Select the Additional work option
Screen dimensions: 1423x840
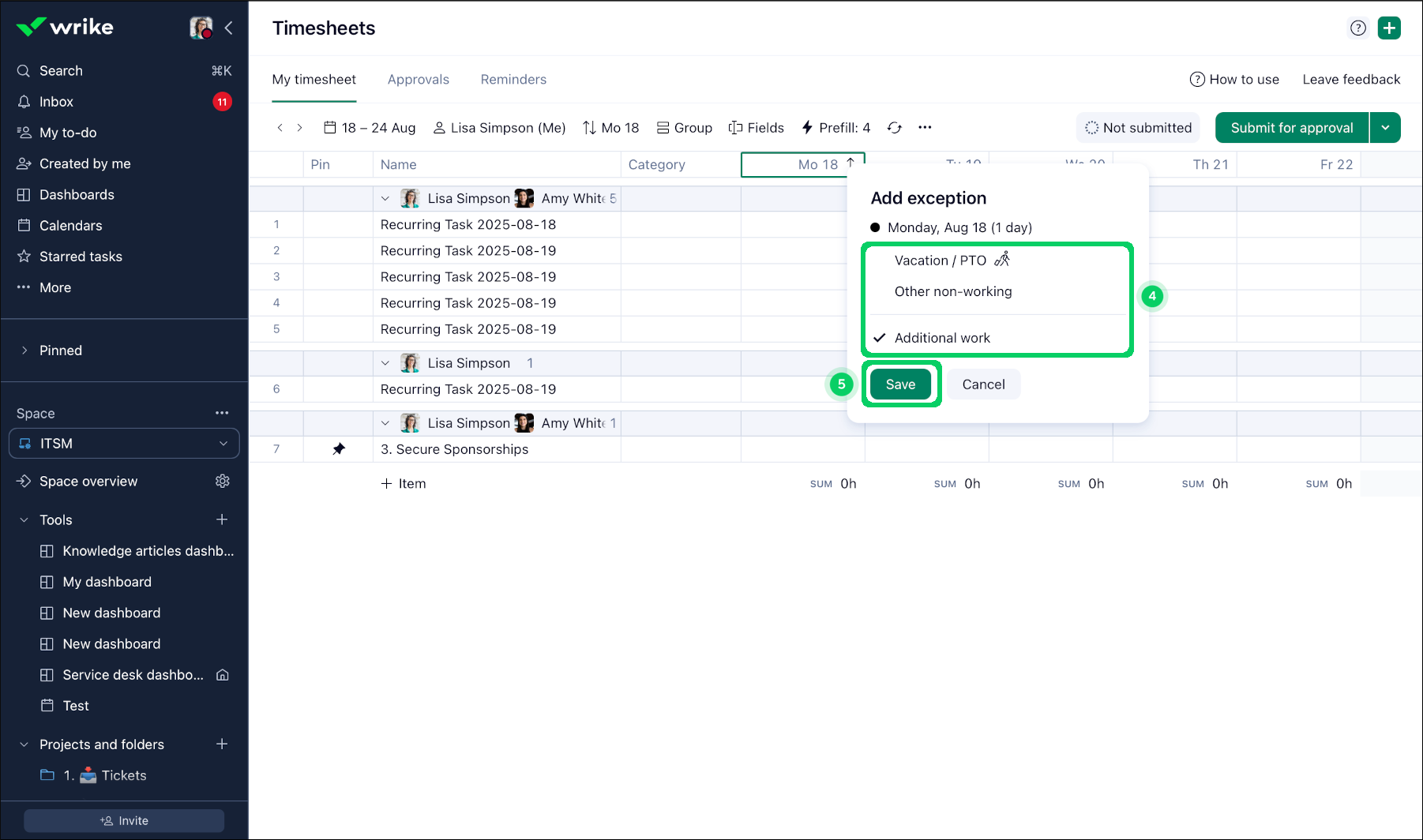tap(941, 338)
